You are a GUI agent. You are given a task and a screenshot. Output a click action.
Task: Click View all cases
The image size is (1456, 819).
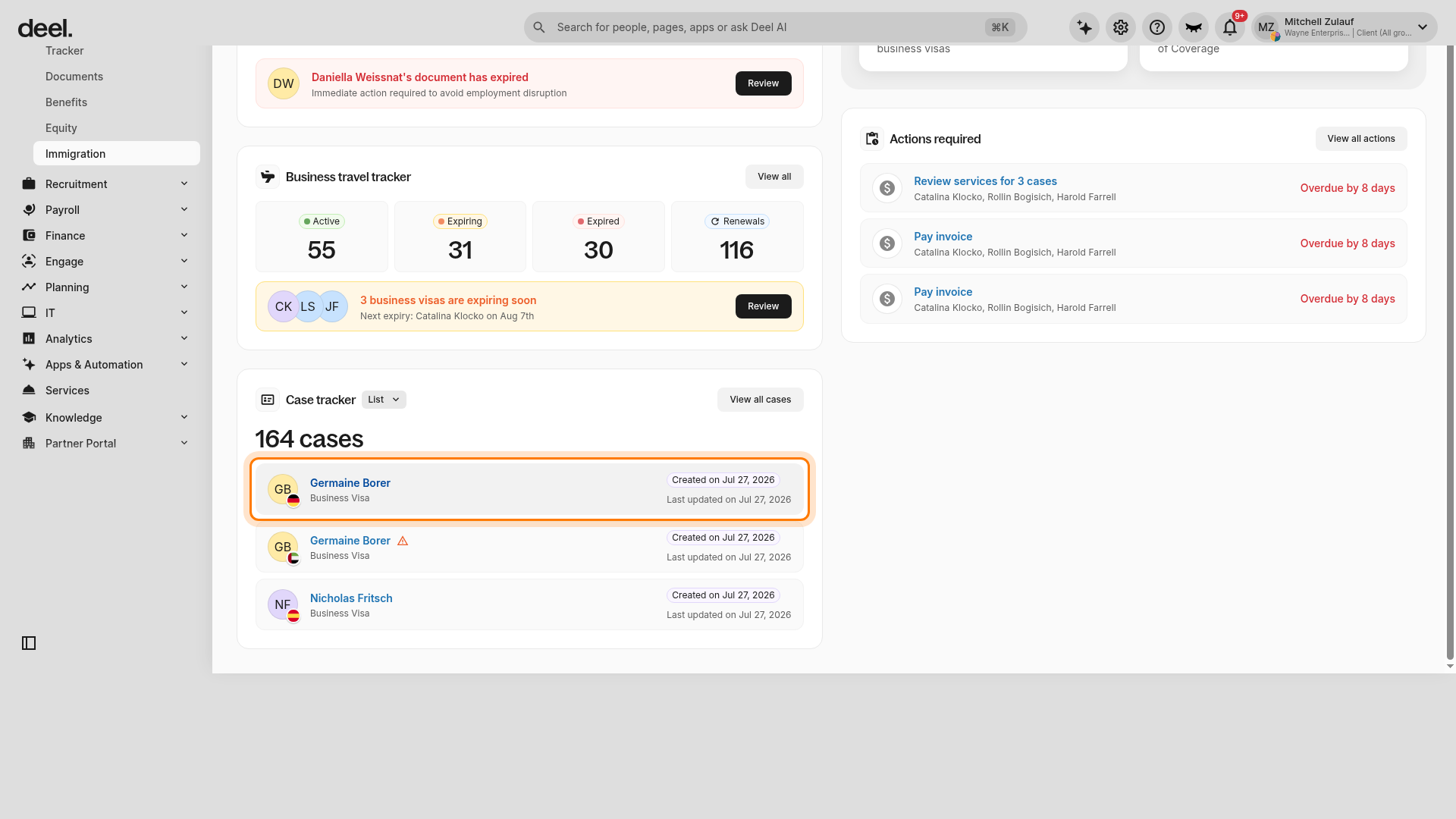[x=761, y=400]
